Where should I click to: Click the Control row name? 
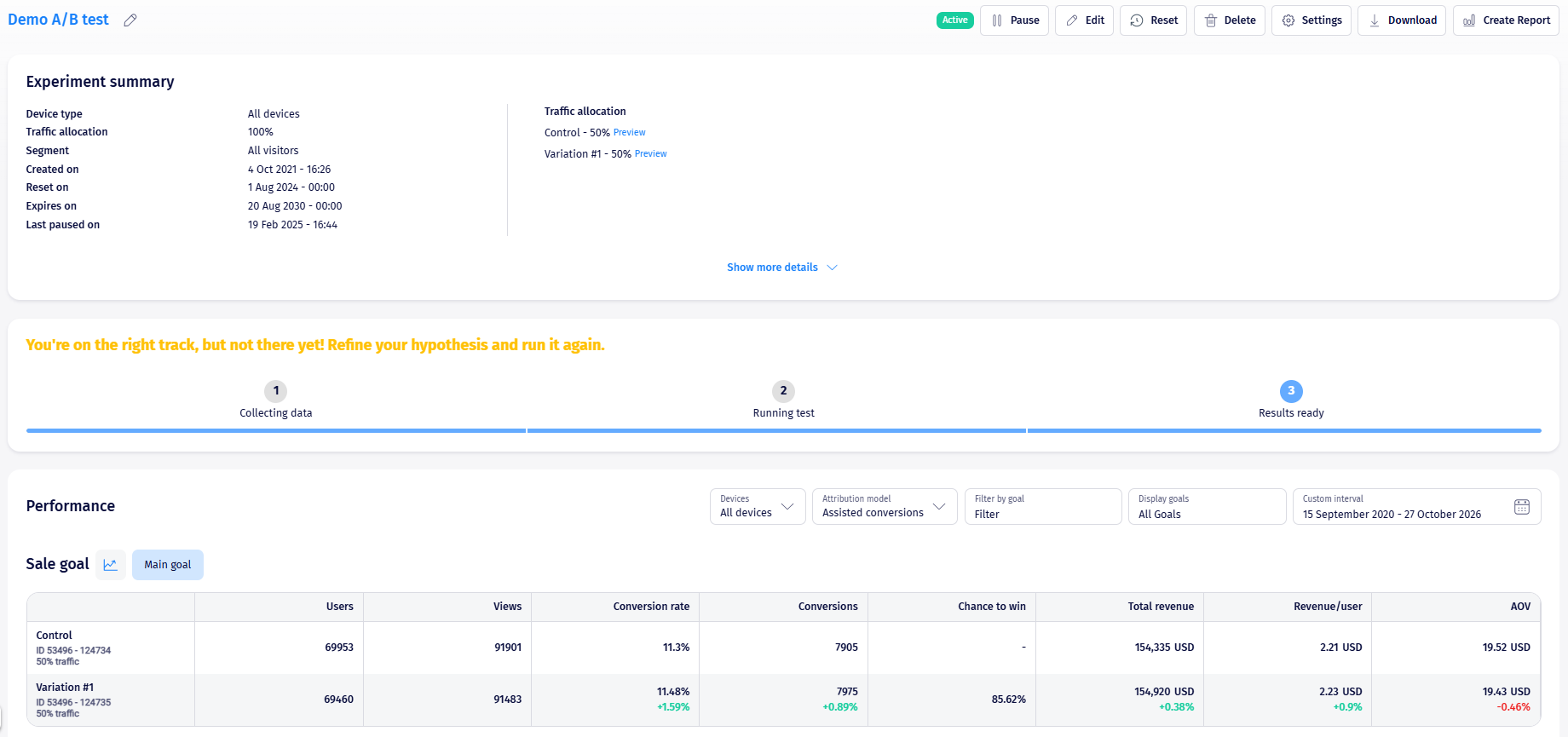pyautogui.click(x=55, y=636)
